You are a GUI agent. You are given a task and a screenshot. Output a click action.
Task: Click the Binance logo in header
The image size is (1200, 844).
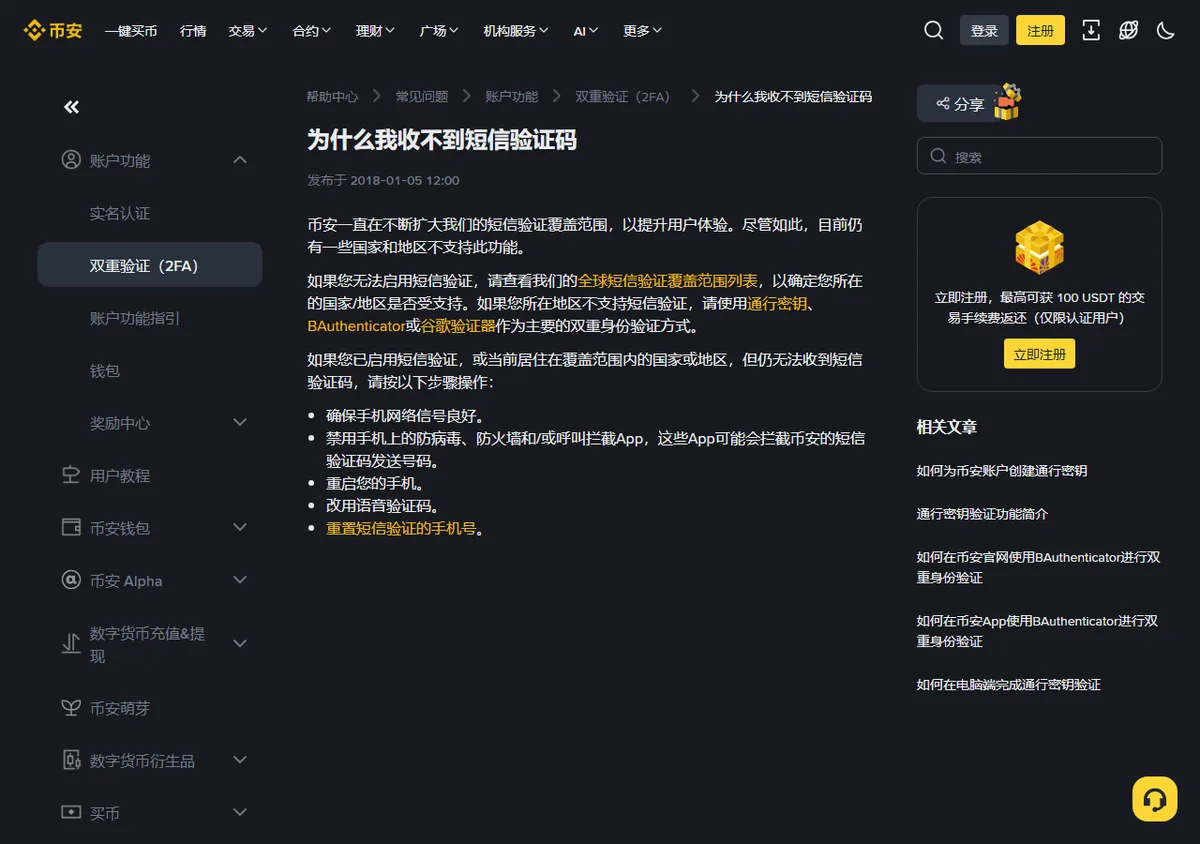click(53, 30)
